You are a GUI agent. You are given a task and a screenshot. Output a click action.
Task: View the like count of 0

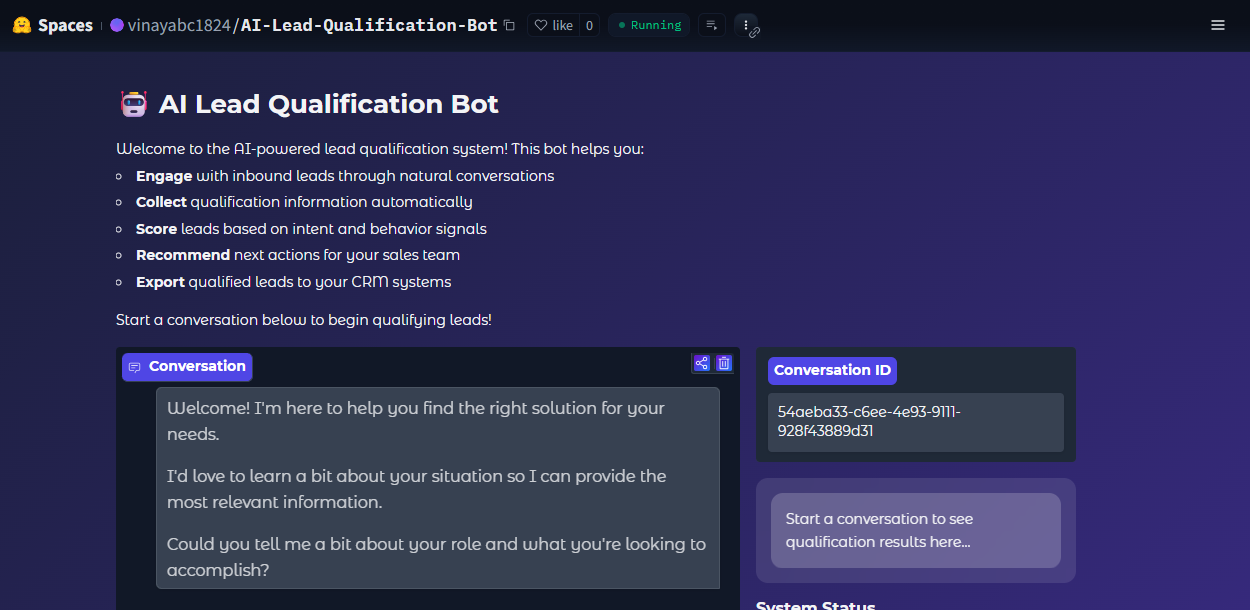589,25
